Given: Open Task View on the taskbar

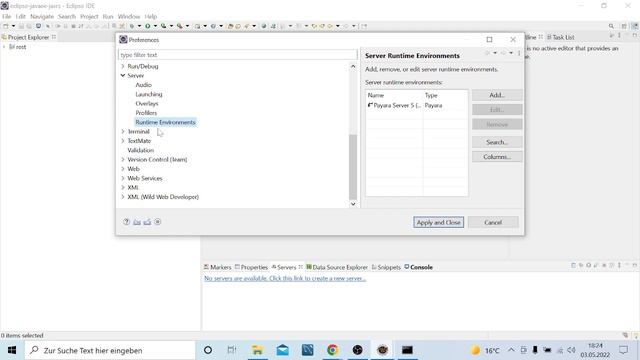Looking at the screenshot, I should click(x=232, y=350).
